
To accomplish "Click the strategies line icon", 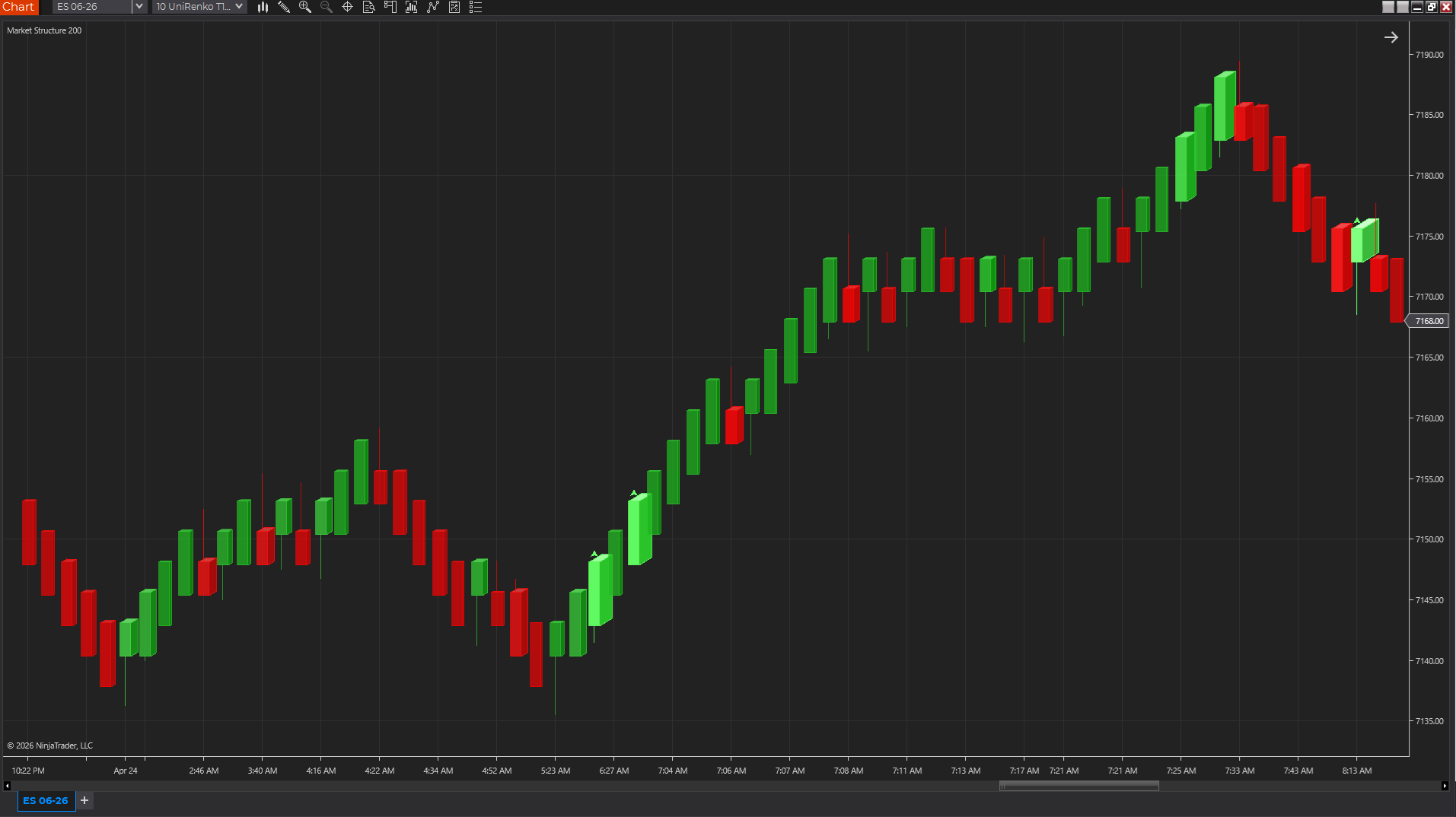I will (433, 7).
